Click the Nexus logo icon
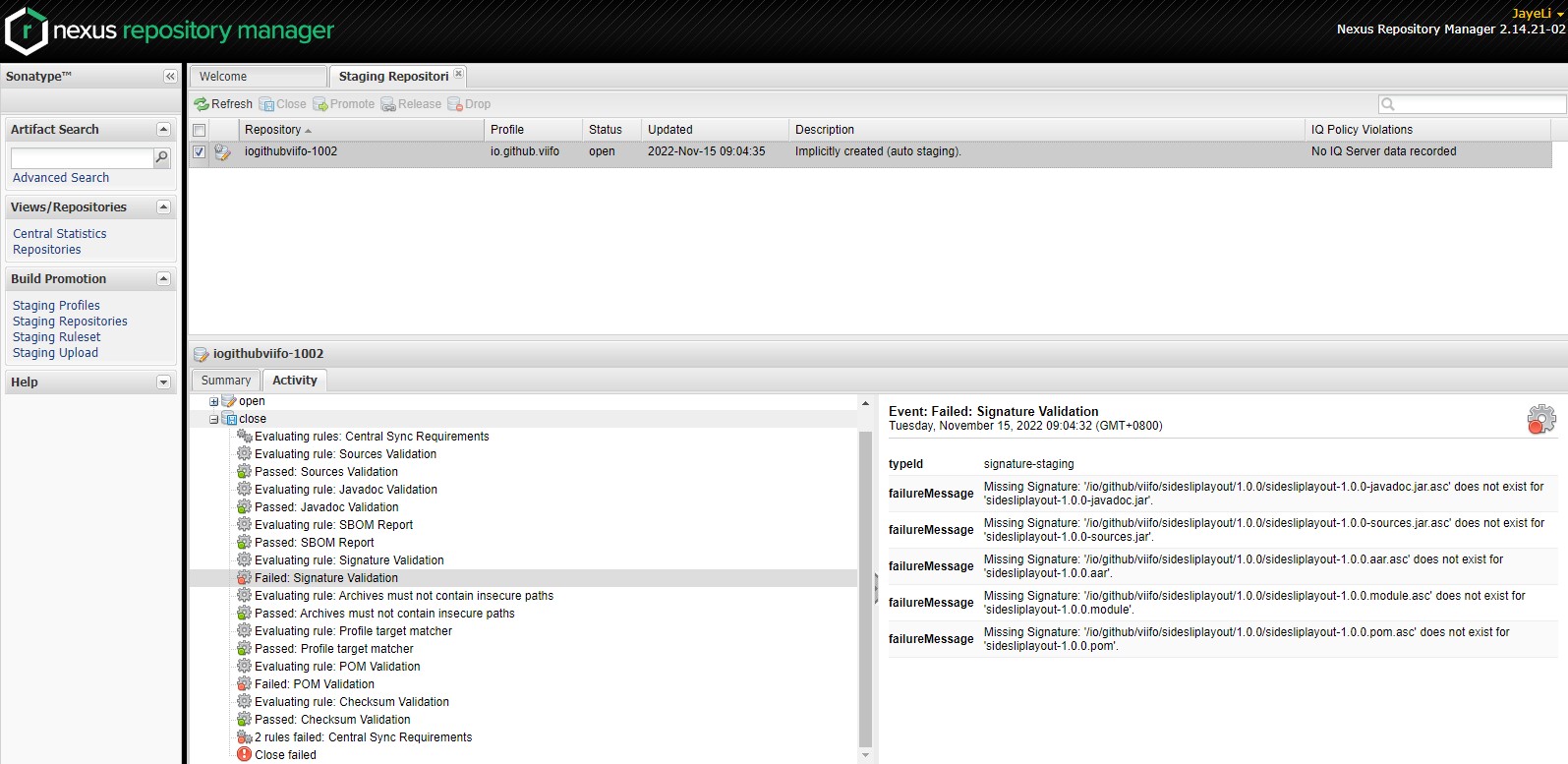This screenshot has width=1568, height=764. tap(27, 31)
